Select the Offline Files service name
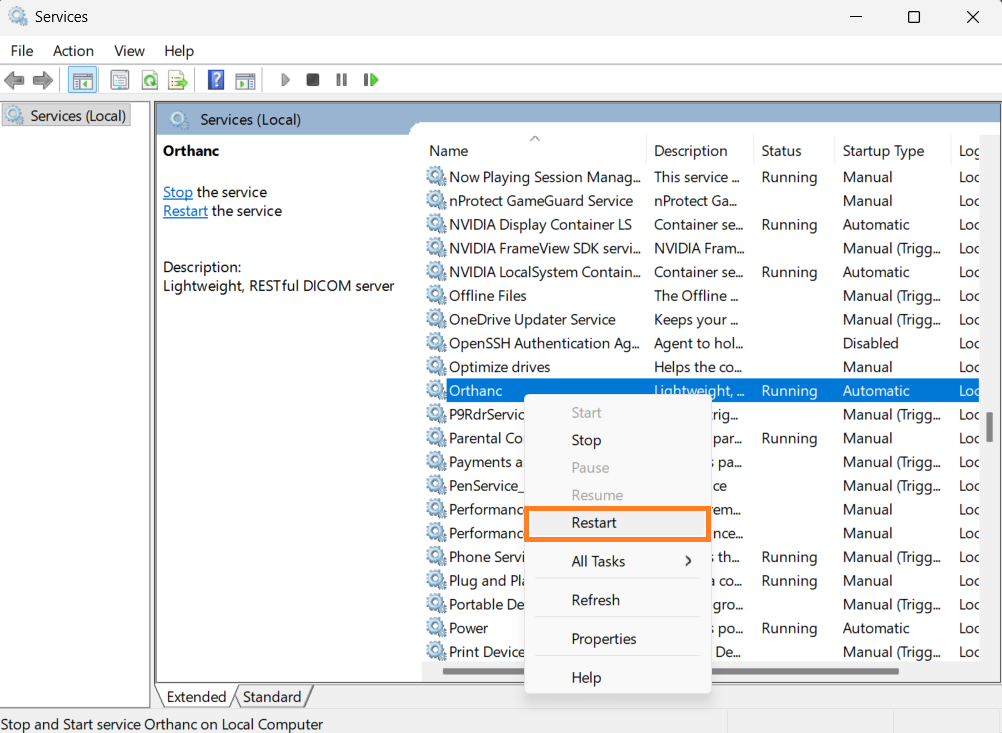 click(488, 296)
